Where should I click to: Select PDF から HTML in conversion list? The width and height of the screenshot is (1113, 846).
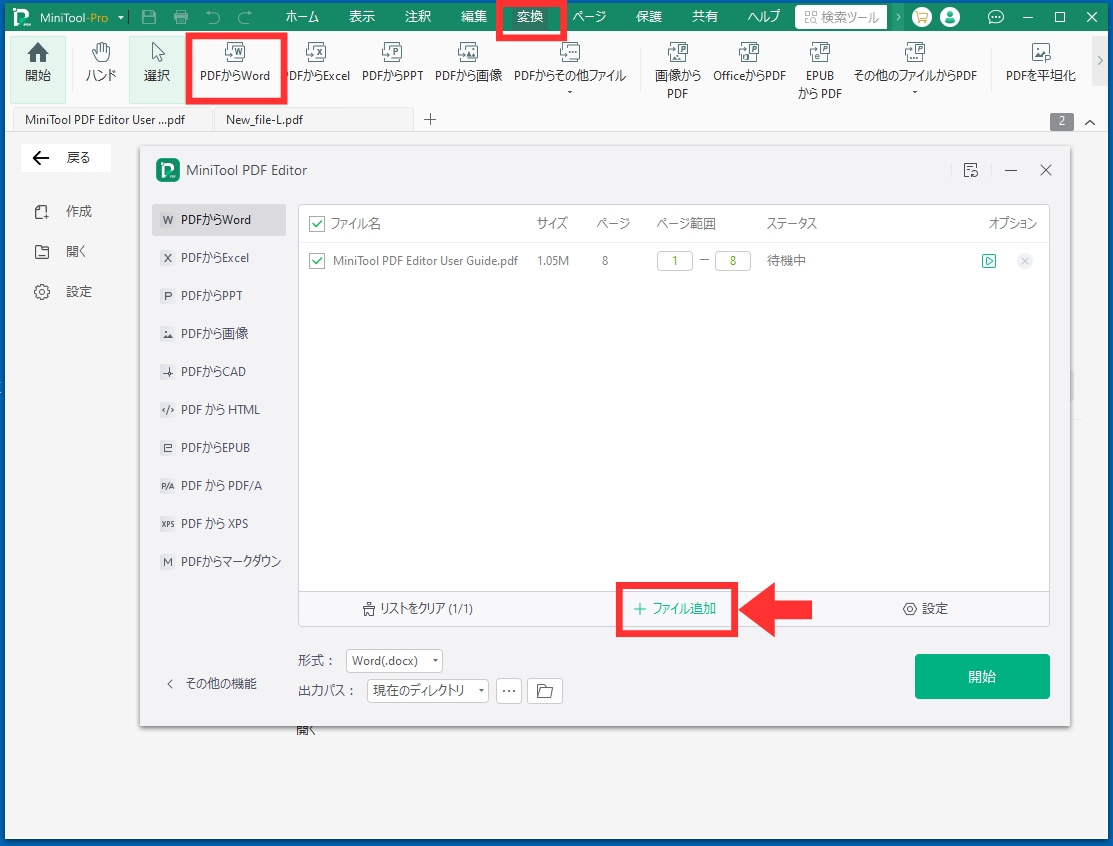tap(219, 410)
